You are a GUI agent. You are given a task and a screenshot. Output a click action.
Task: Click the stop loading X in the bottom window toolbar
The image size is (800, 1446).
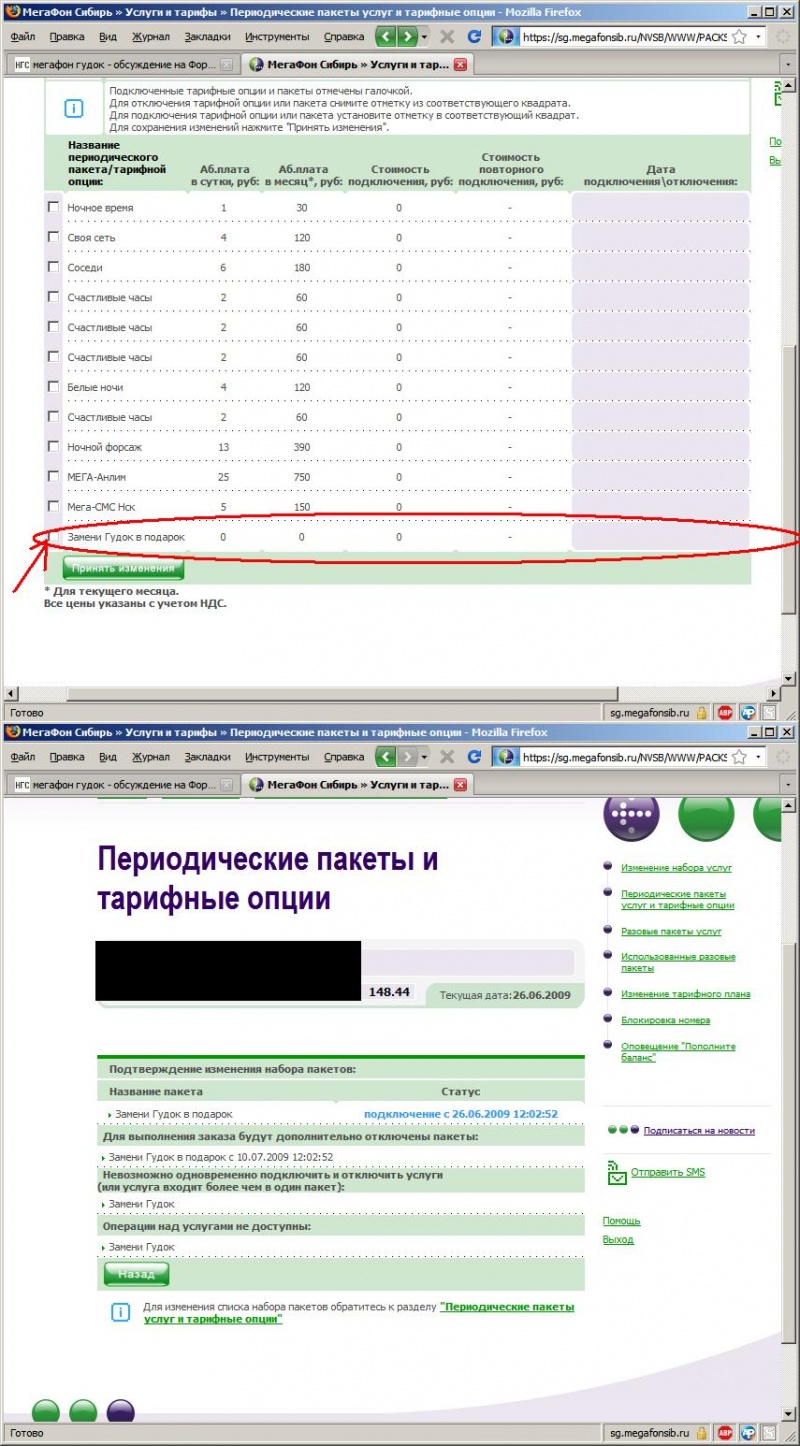447,757
